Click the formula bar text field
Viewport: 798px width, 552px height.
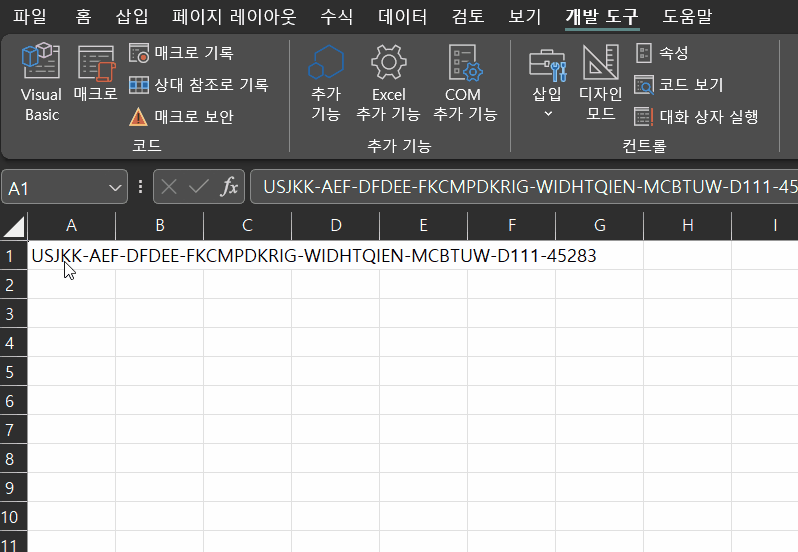coord(524,187)
